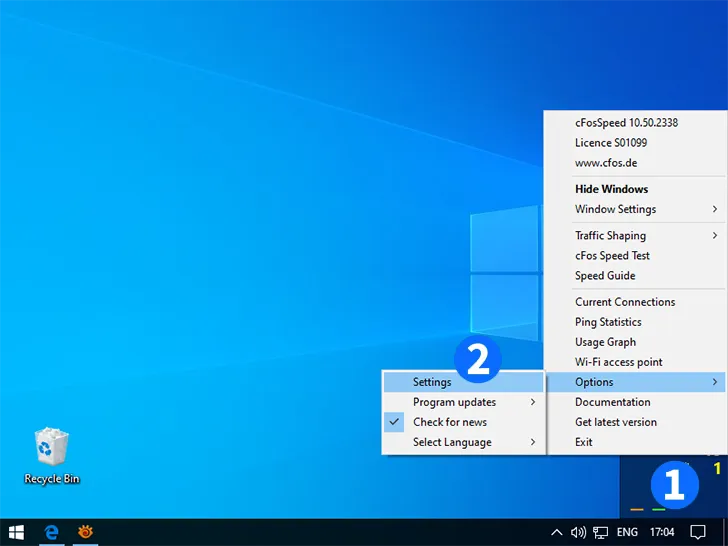Choose Hide Windows in the menu

636,189
